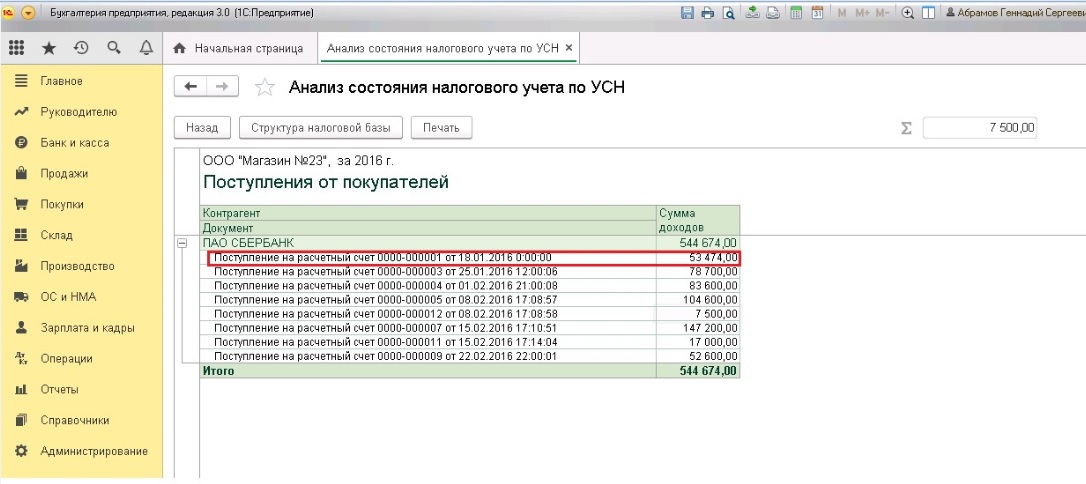Image resolution: width=1086 pixels, height=484 pixels.
Task: Collapse the ПАО СБЕРБАНК group
Action: tap(183, 243)
